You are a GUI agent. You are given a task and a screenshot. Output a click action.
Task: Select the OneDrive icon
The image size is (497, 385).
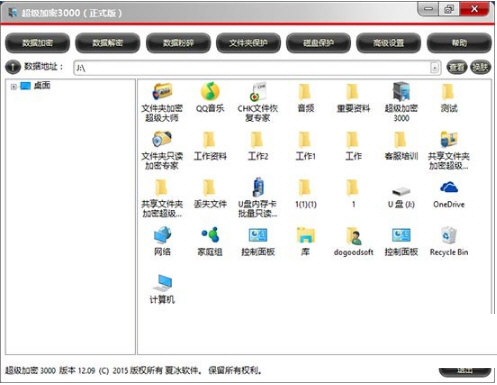(x=449, y=194)
